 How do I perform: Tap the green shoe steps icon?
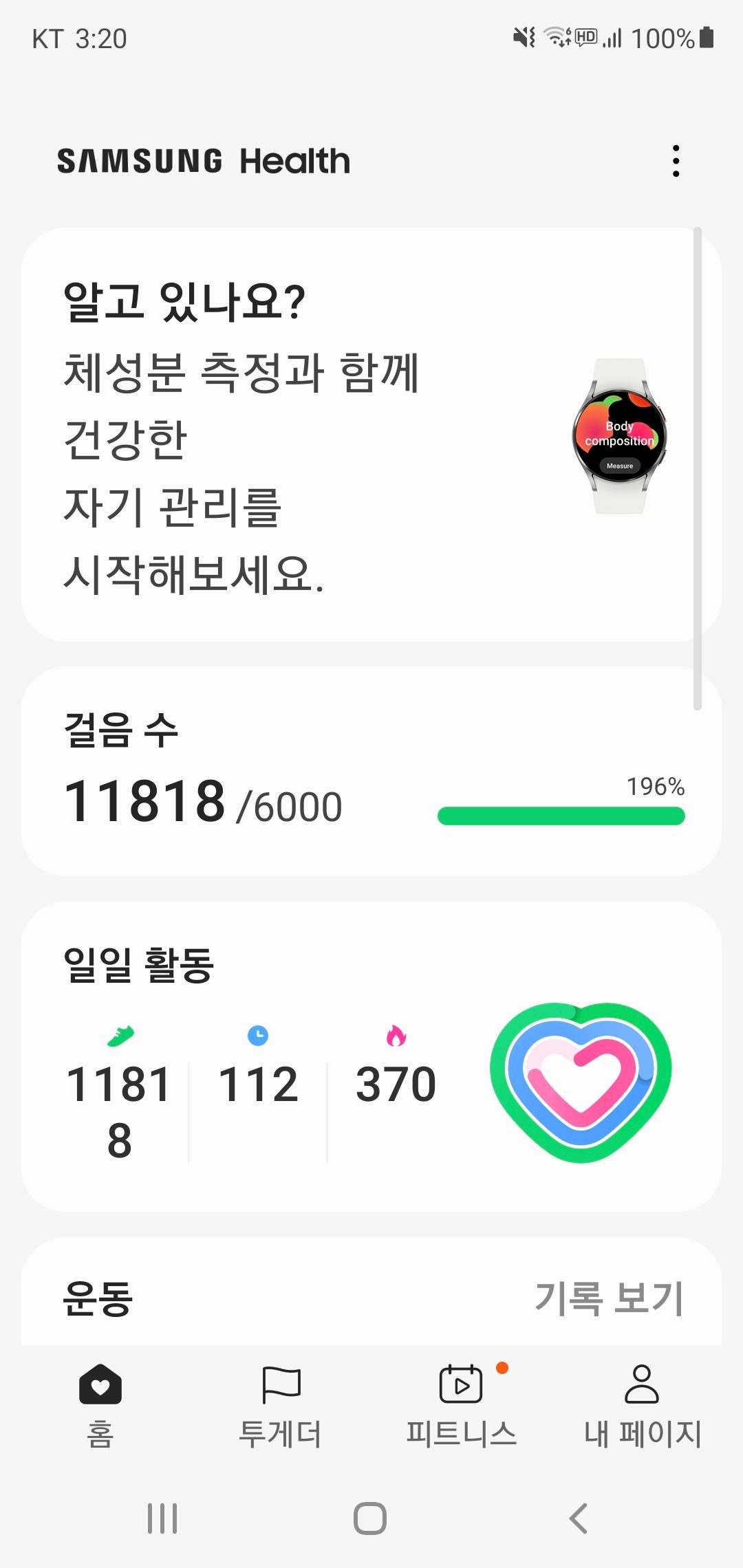120,1036
